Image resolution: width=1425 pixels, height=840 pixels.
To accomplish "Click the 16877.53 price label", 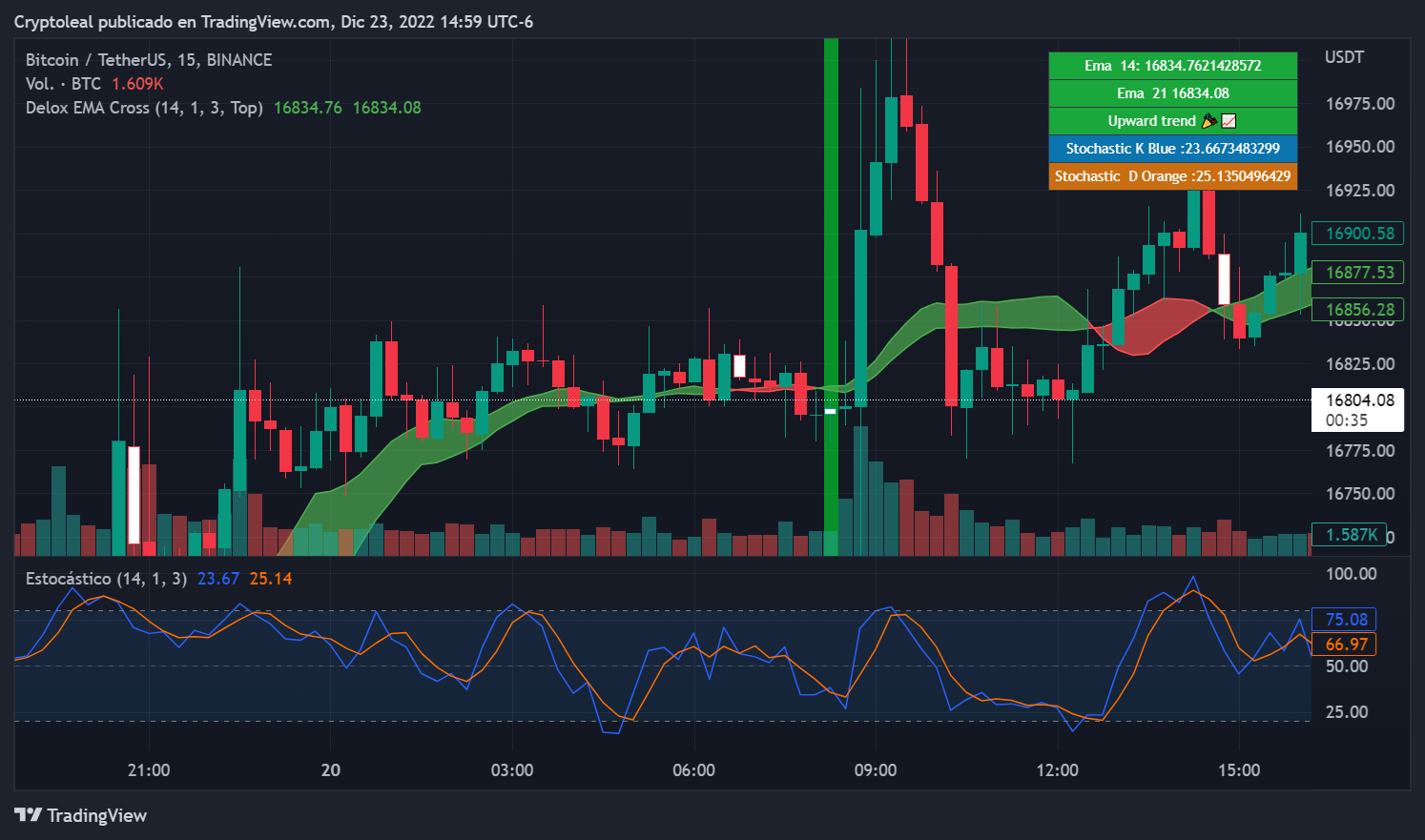I will (1359, 273).
